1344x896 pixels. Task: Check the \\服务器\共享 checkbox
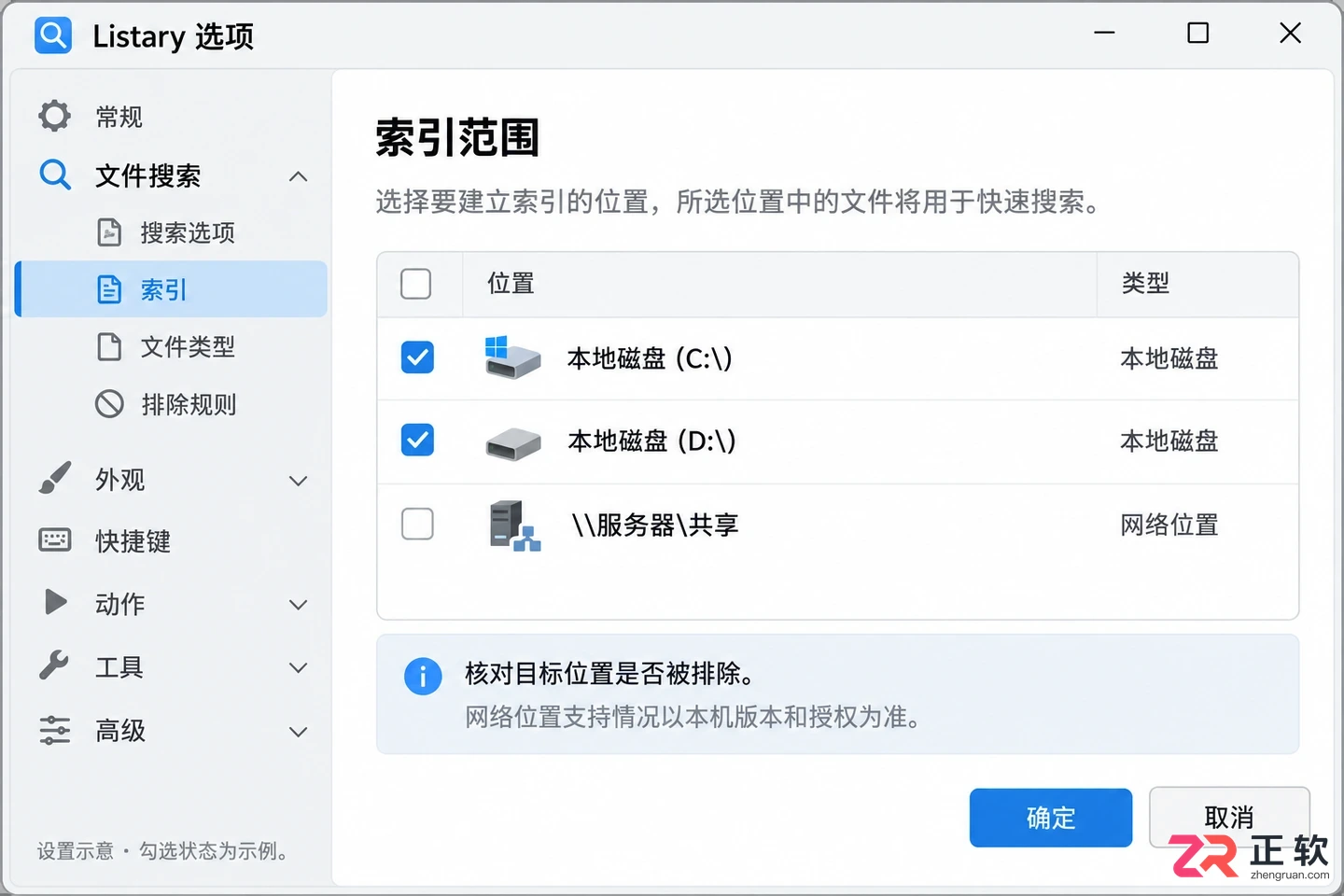[417, 524]
